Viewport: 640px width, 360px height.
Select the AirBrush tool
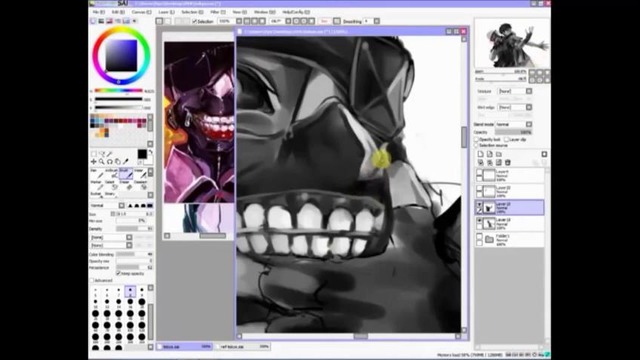point(111,173)
